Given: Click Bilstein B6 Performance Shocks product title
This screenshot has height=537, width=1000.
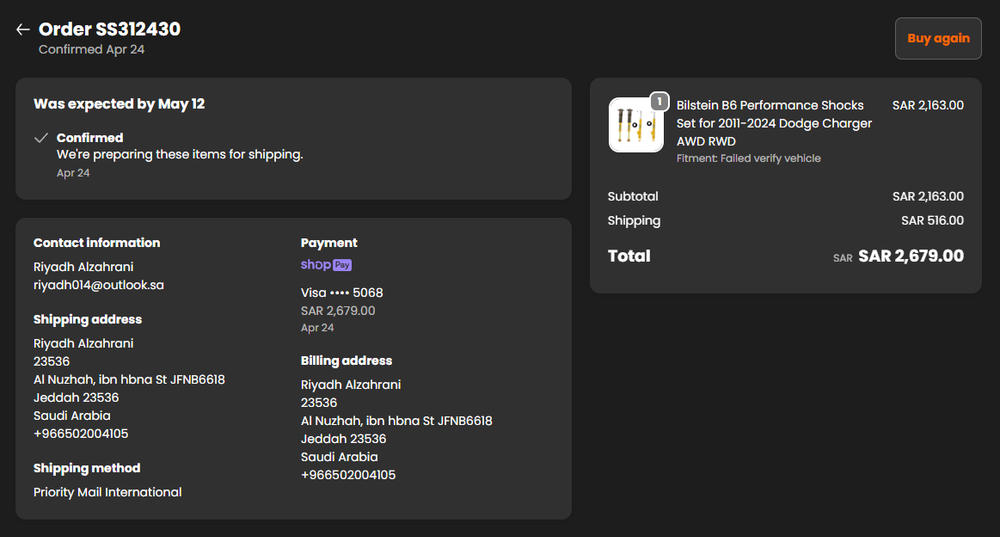Looking at the screenshot, I should click(774, 123).
